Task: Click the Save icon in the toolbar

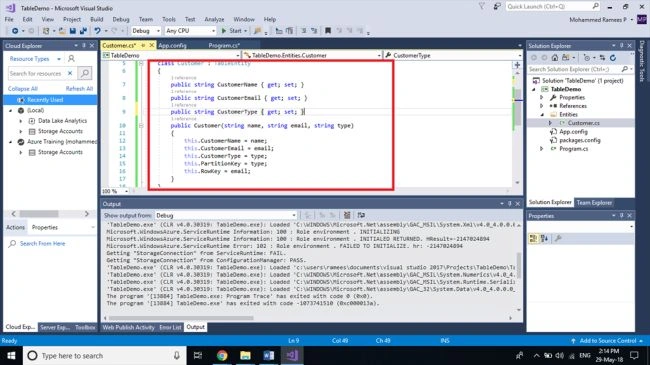Action: (73, 31)
